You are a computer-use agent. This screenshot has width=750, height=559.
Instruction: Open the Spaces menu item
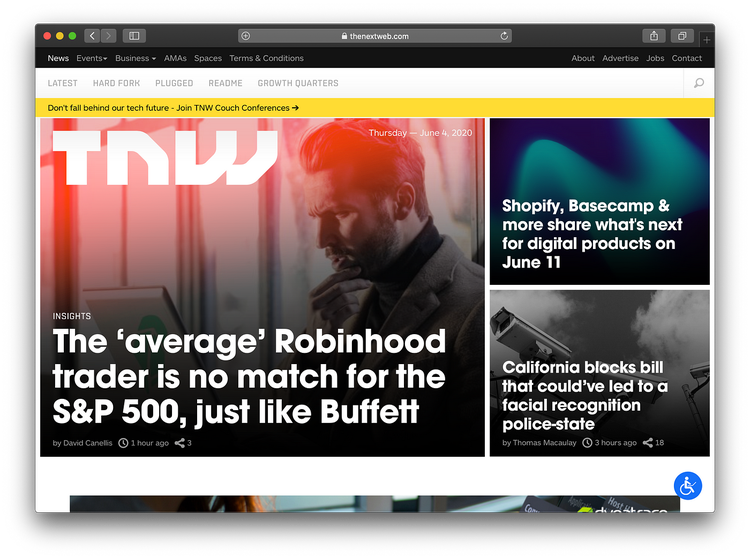point(208,58)
